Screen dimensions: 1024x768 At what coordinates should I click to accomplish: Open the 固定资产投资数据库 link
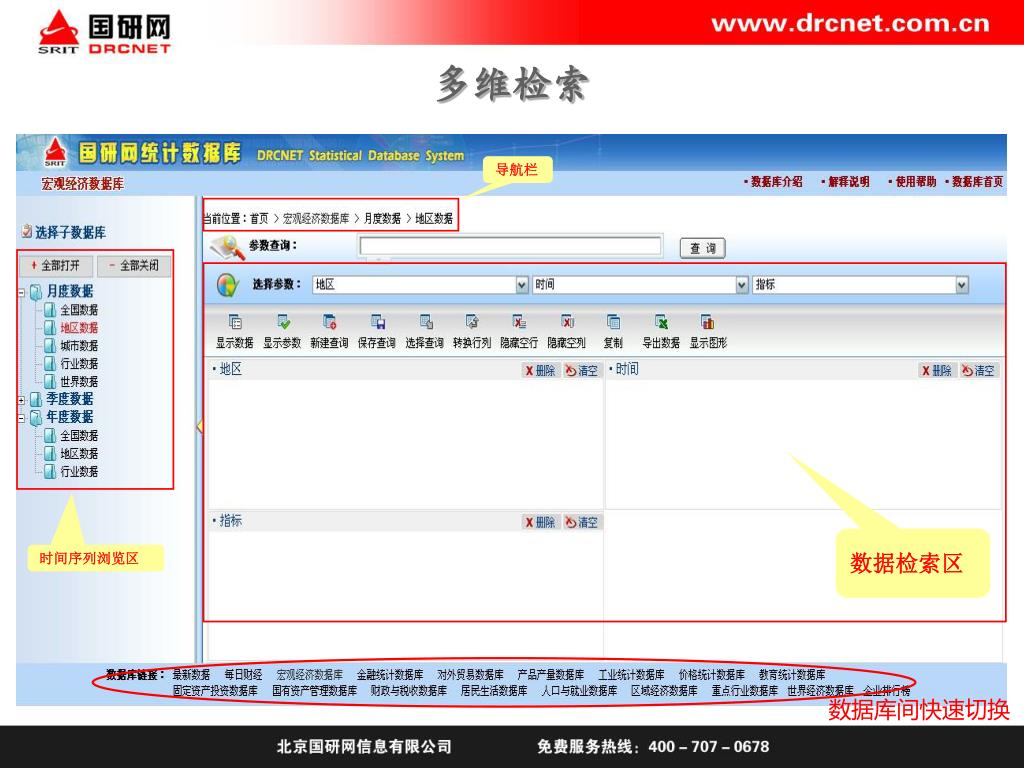point(216,691)
